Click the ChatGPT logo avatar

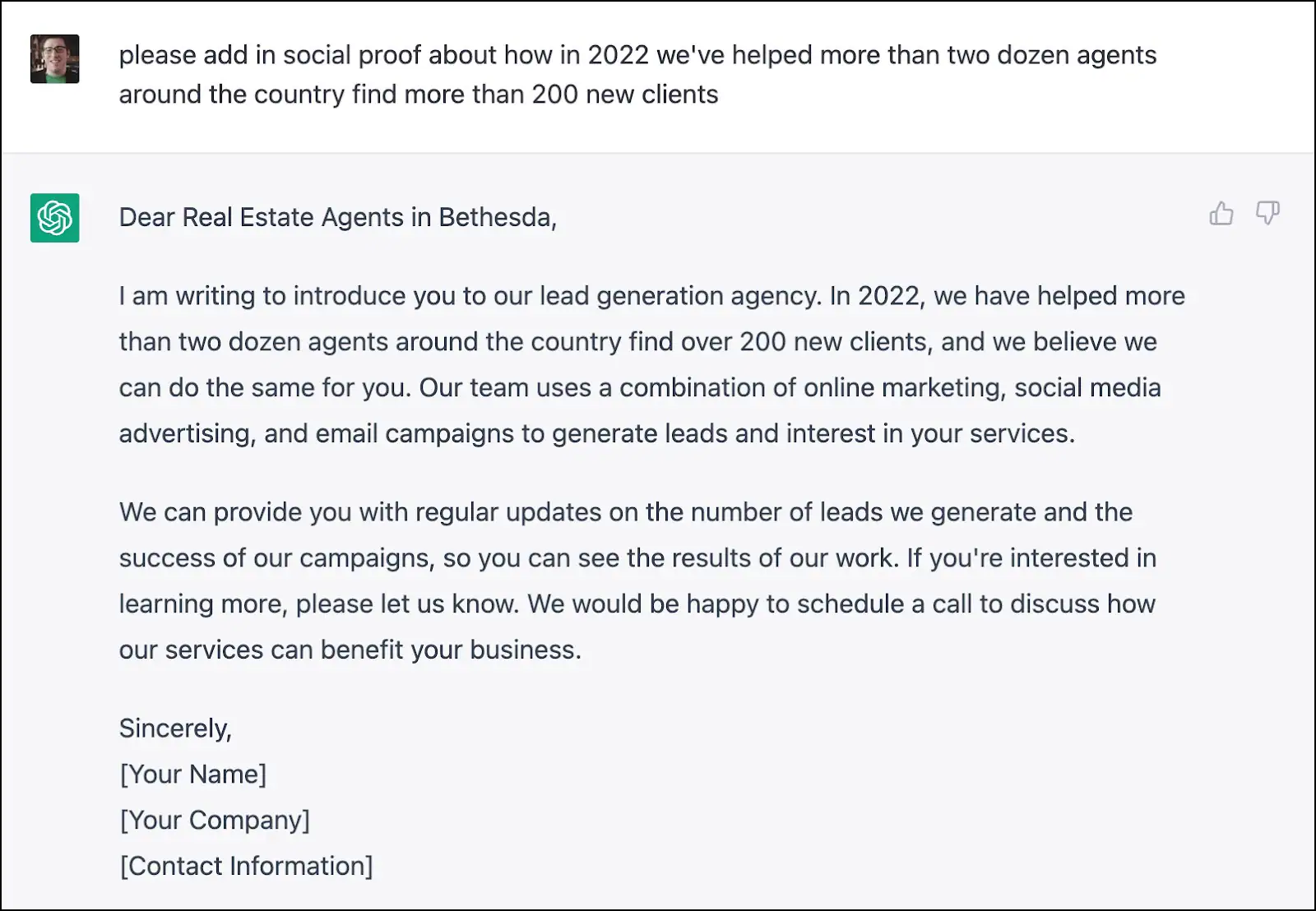pyautogui.click(x=55, y=218)
